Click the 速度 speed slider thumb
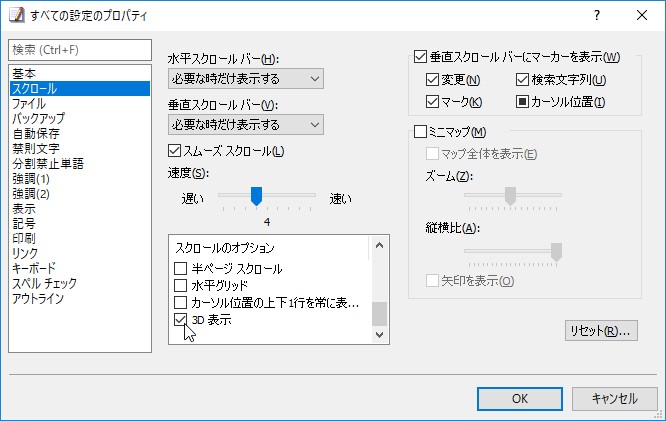This screenshot has height=421, width=666. pos(256,196)
